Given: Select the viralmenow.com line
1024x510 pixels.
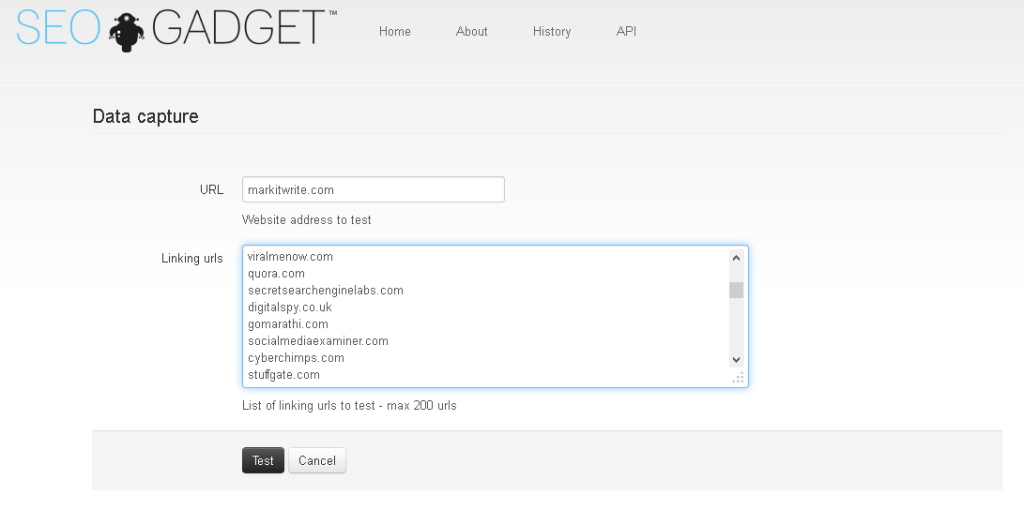Looking at the screenshot, I should 291,257.
